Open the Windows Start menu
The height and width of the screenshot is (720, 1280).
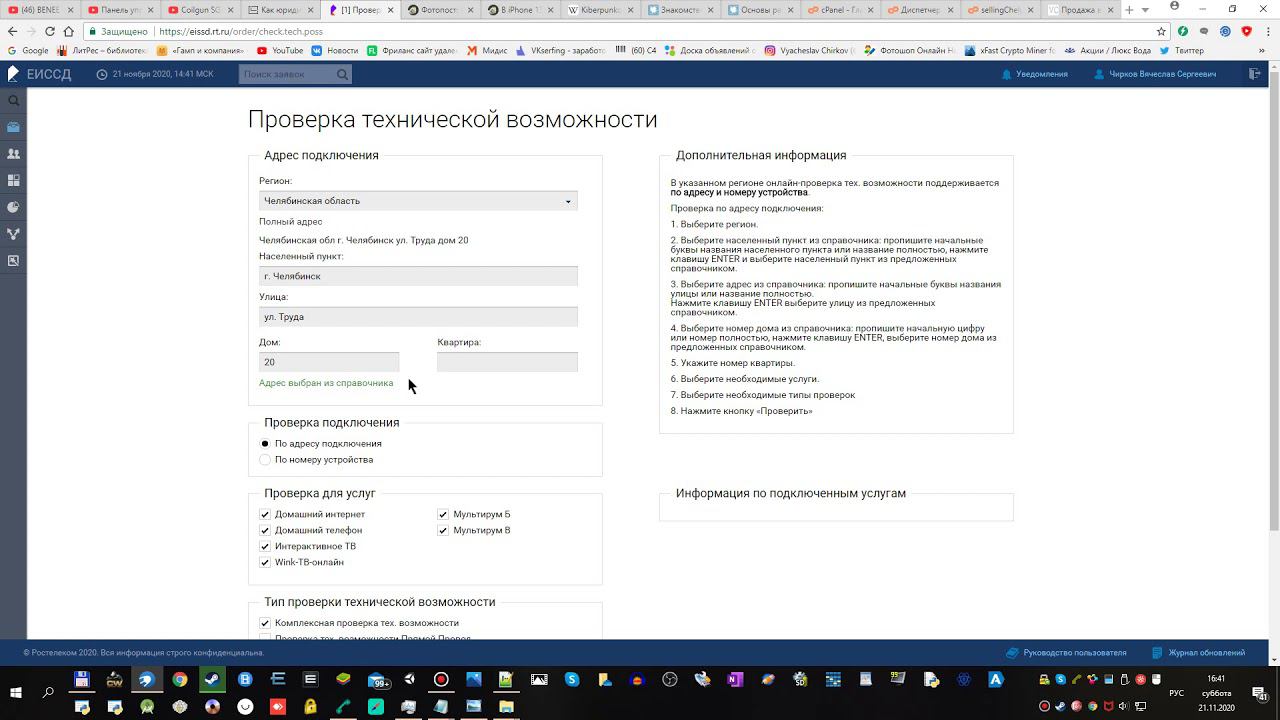pos(16,692)
